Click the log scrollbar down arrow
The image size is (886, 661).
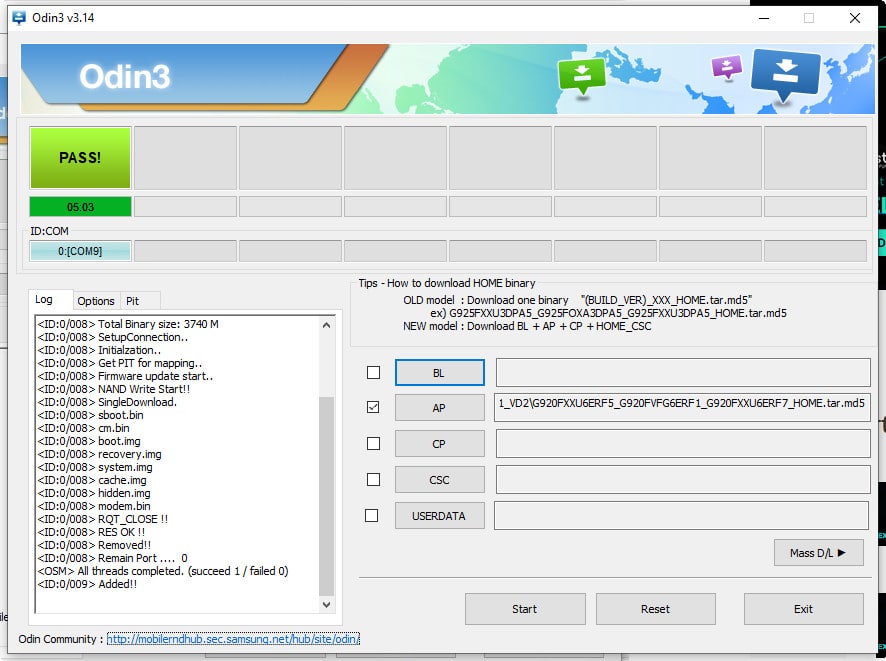point(326,605)
